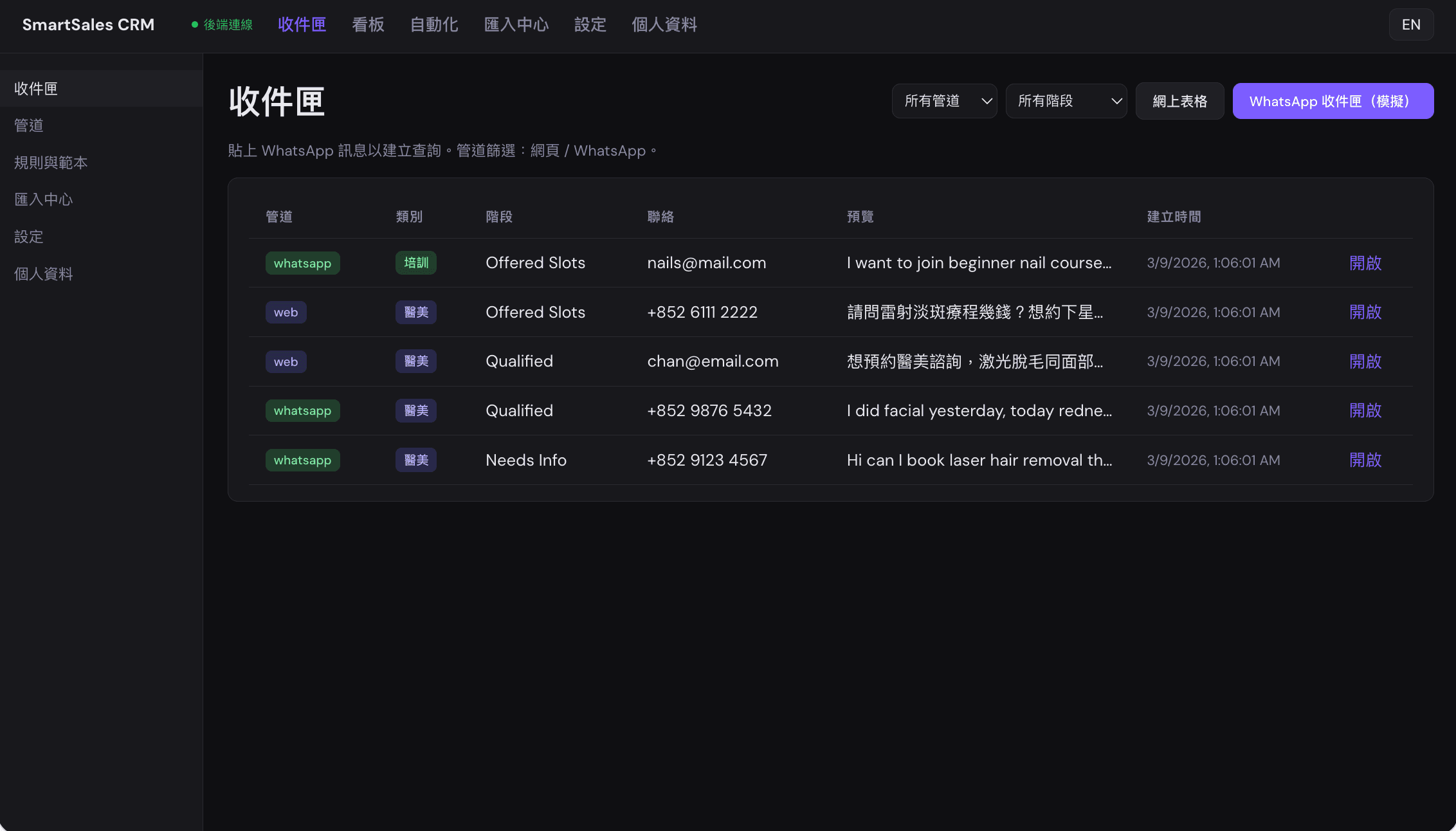Open the 看板 tab in top navigation
The image size is (1456, 831).
368,24
